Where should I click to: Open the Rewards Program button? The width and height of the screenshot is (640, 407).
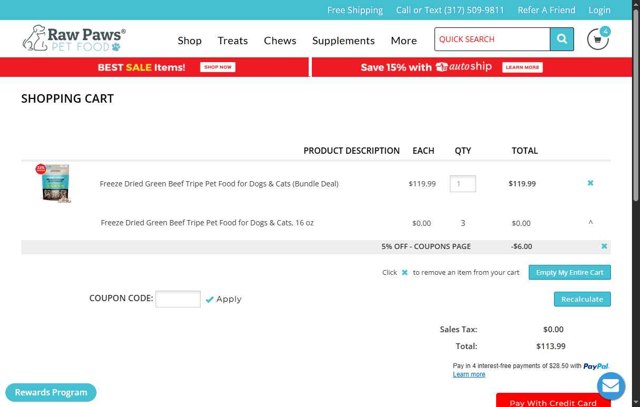click(x=51, y=392)
